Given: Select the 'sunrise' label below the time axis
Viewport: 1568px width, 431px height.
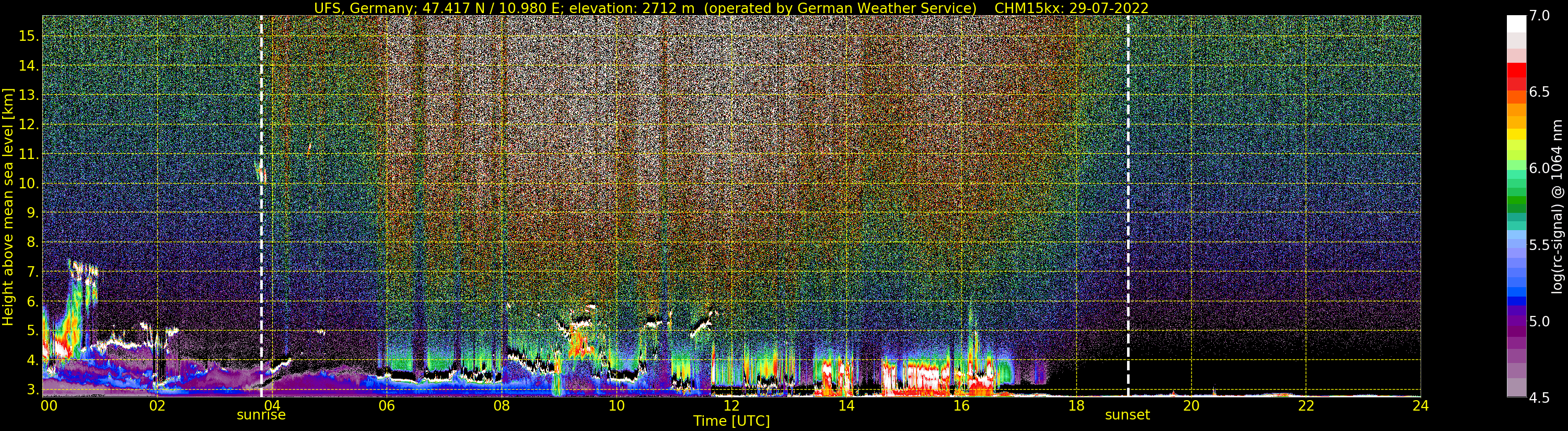Looking at the screenshot, I should (261, 415).
